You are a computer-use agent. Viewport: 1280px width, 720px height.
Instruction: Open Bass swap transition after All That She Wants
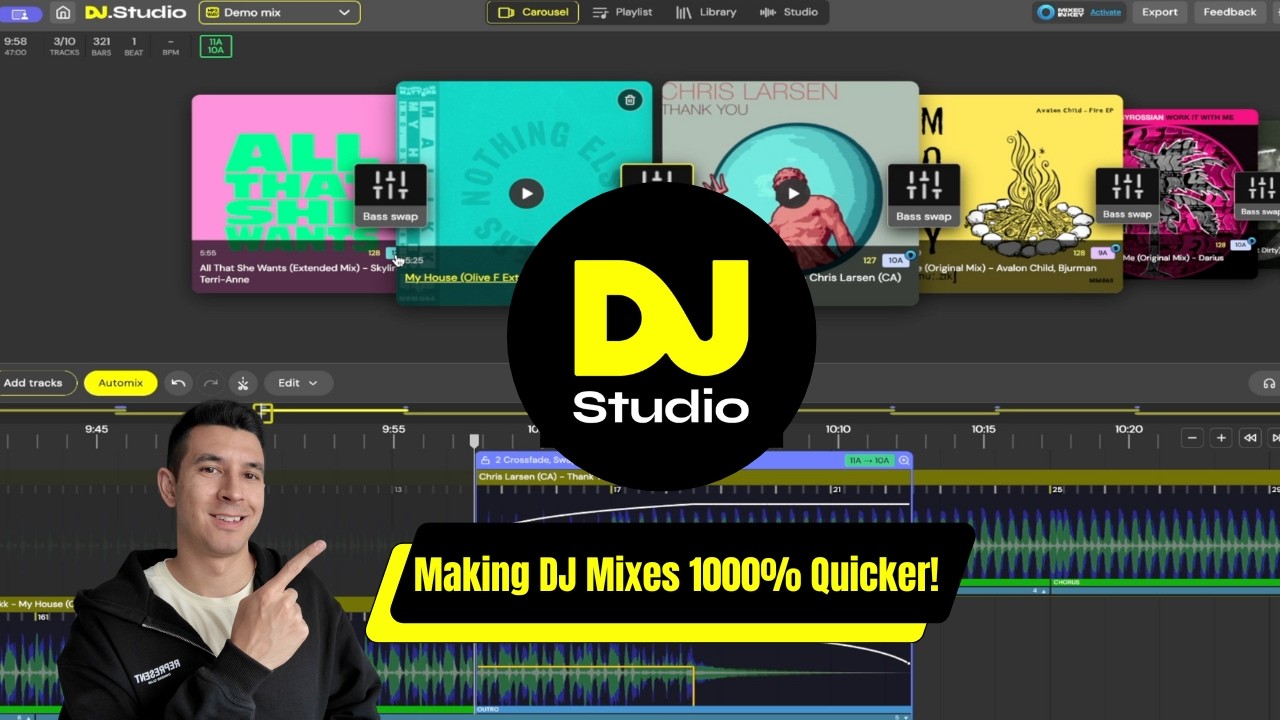tap(390, 195)
